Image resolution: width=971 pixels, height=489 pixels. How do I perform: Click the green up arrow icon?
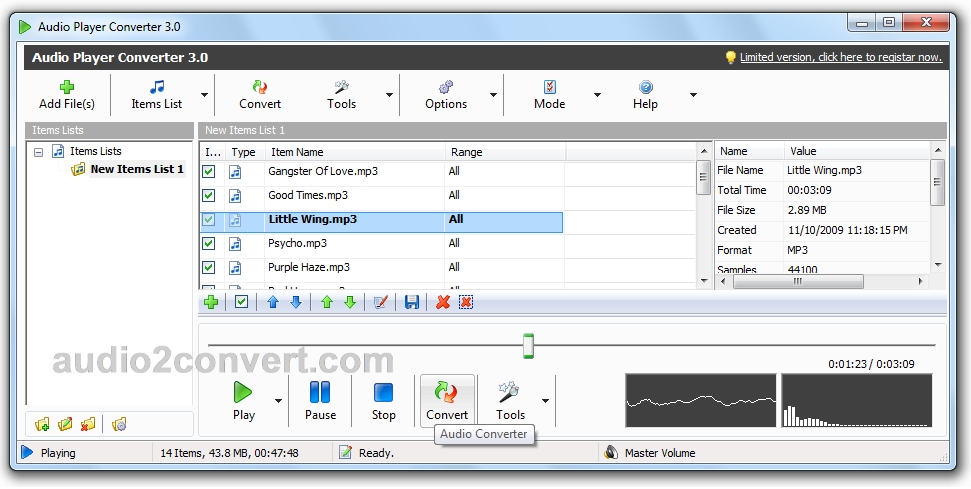coord(327,302)
